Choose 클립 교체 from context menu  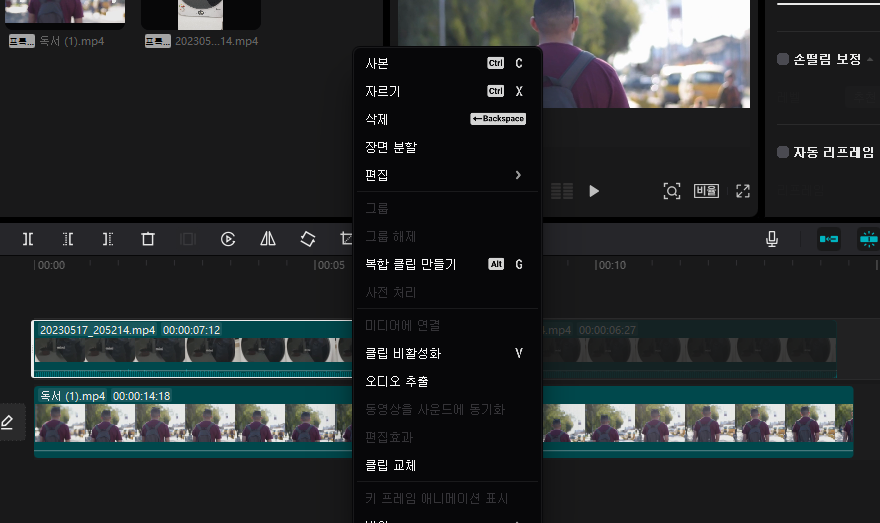(447, 465)
